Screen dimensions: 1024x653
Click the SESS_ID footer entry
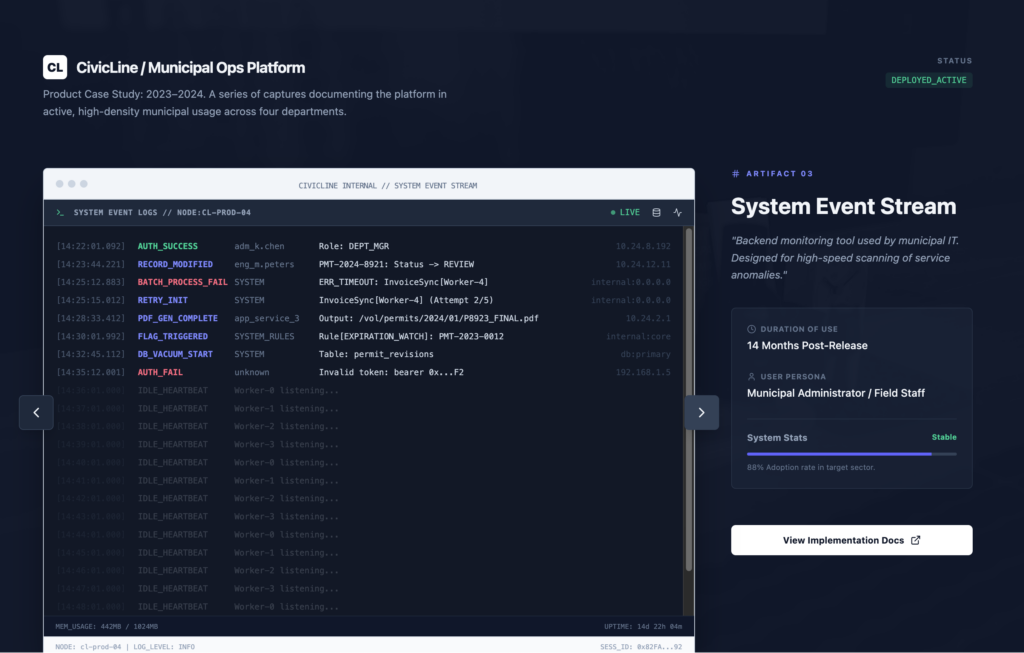pos(641,646)
